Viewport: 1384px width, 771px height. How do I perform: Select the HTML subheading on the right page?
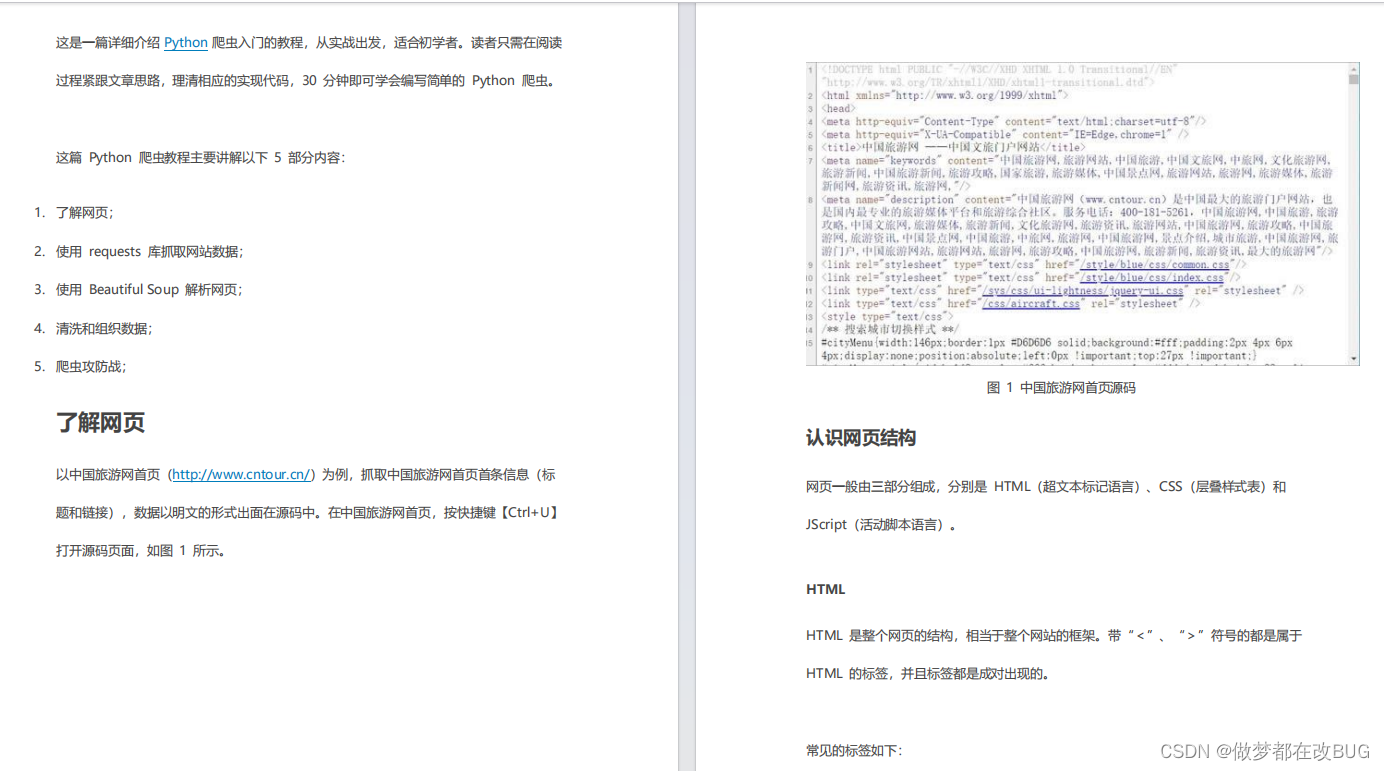pyautogui.click(x=824, y=589)
